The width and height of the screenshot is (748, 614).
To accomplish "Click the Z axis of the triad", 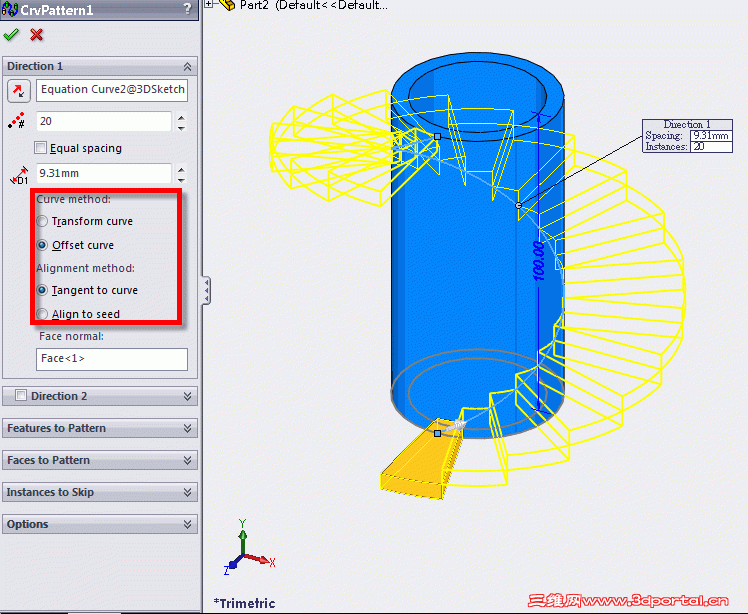I will click(x=231, y=565).
